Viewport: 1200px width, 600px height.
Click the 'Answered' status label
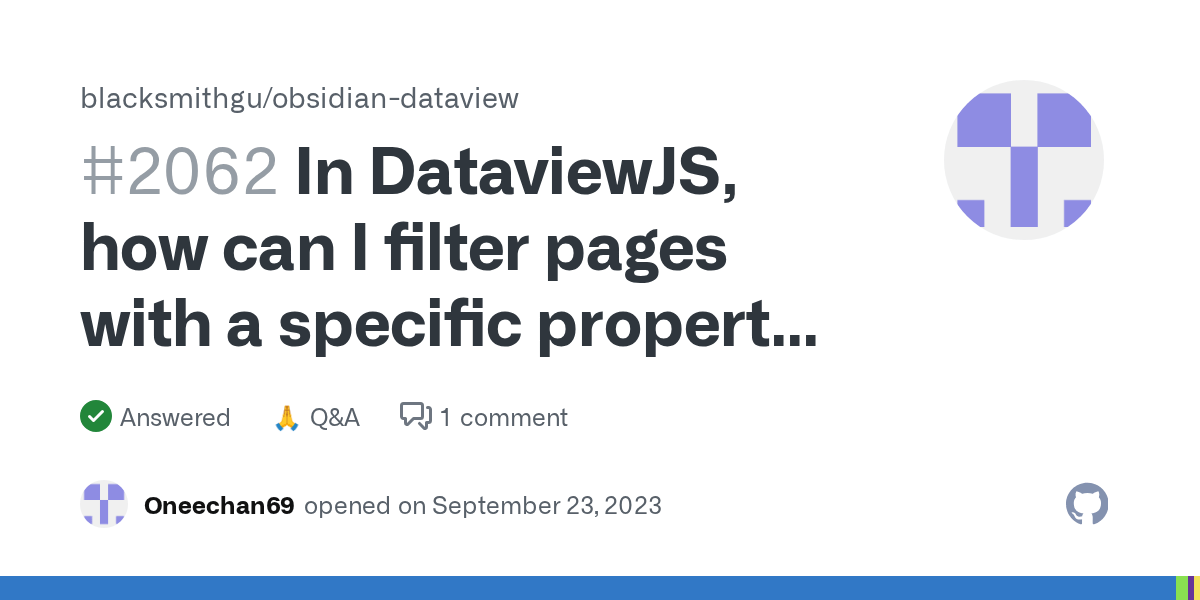click(175, 417)
